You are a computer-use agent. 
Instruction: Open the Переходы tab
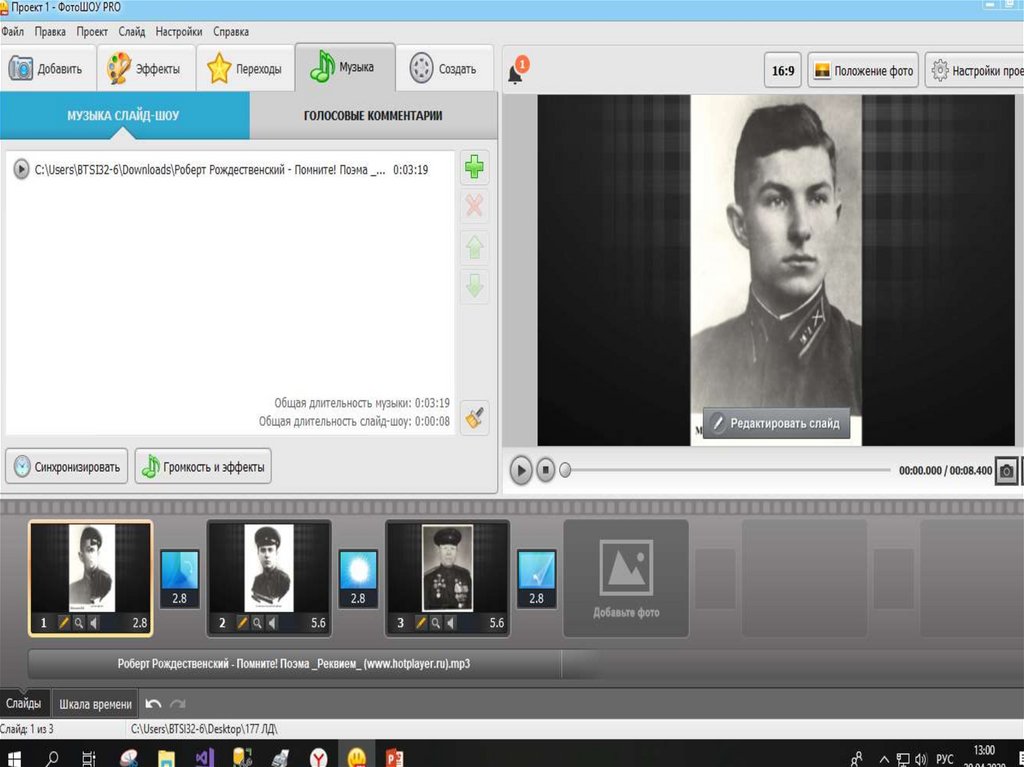(x=246, y=69)
